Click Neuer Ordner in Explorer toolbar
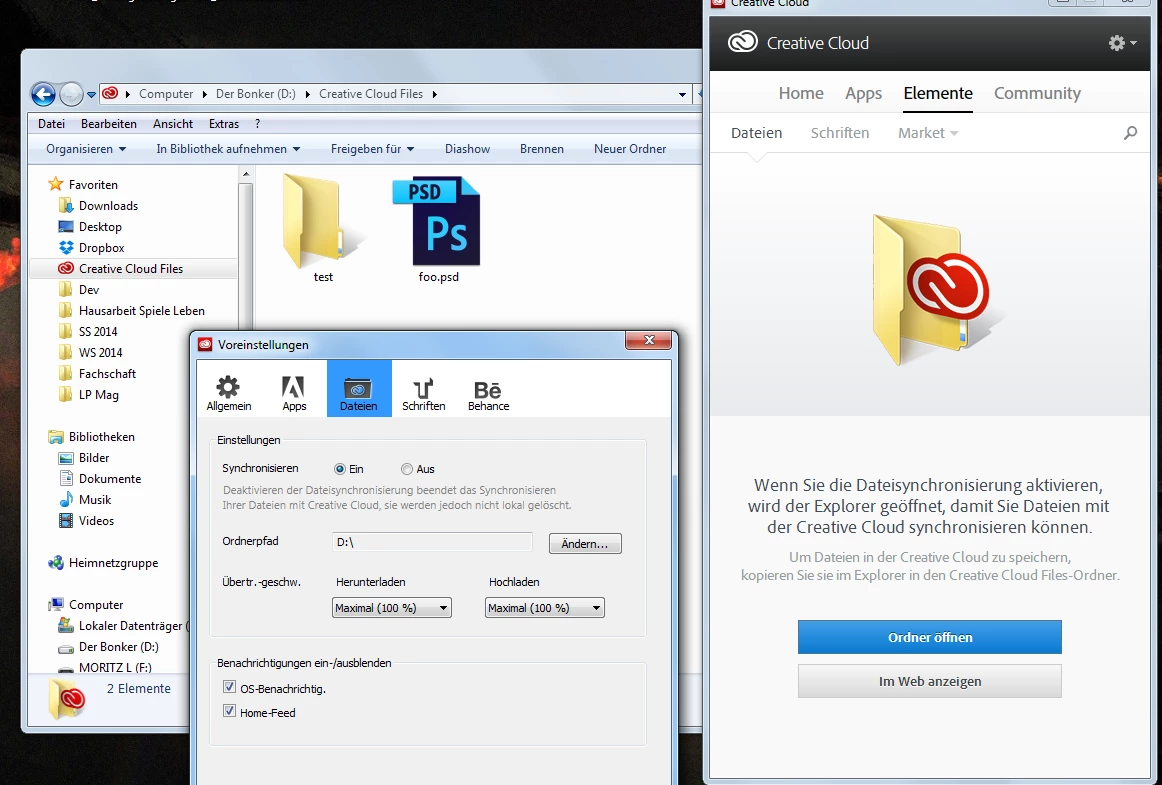1162x785 pixels. 630,149
